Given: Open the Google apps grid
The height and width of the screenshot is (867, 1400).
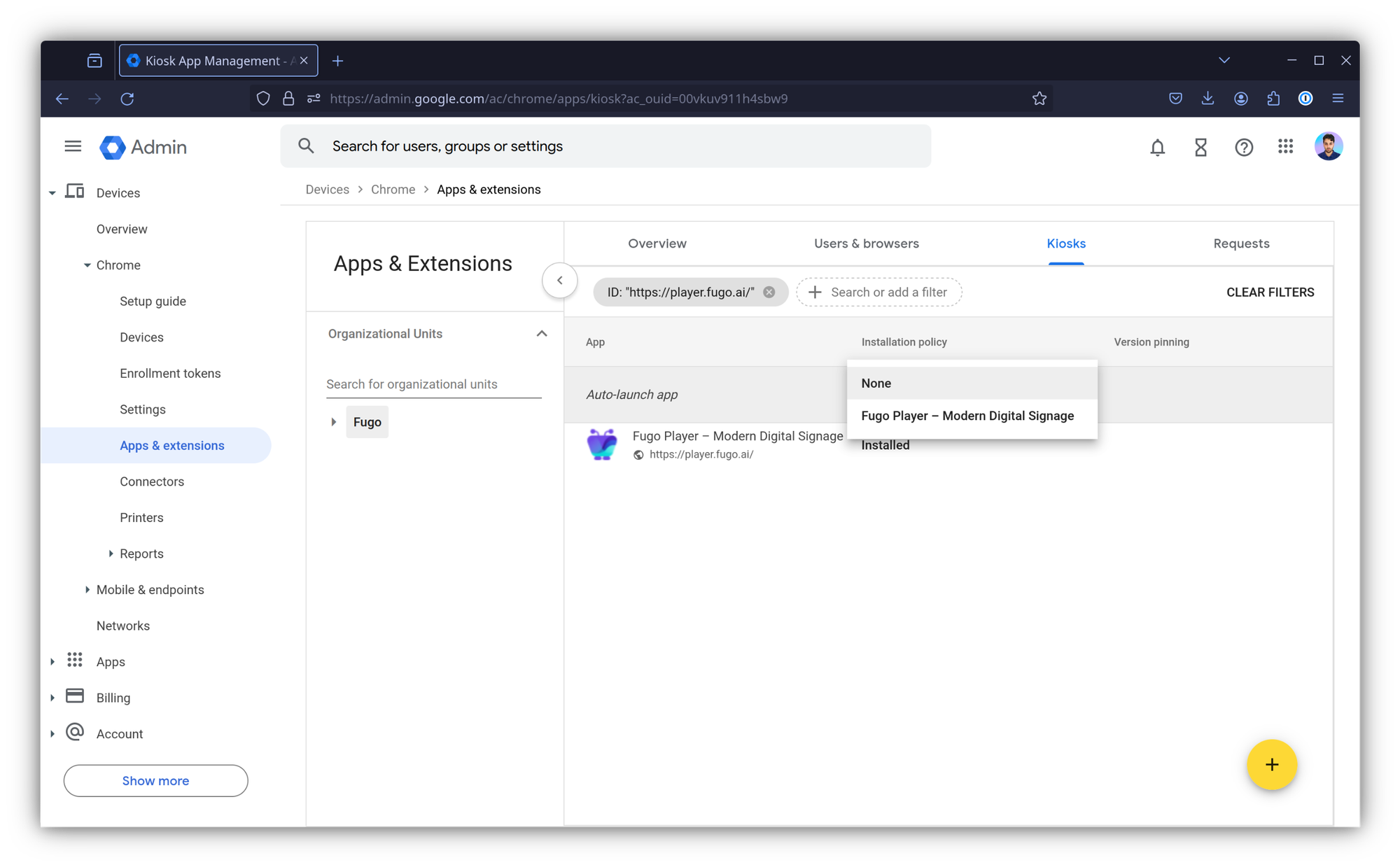Looking at the screenshot, I should [1285, 146].
